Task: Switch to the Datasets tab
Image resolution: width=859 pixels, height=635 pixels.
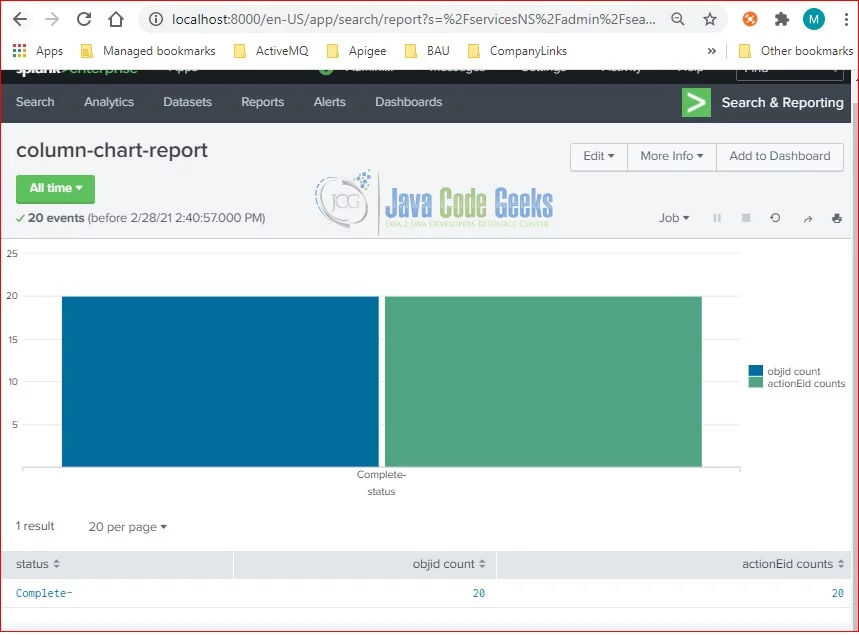Action: click(187, 102)
